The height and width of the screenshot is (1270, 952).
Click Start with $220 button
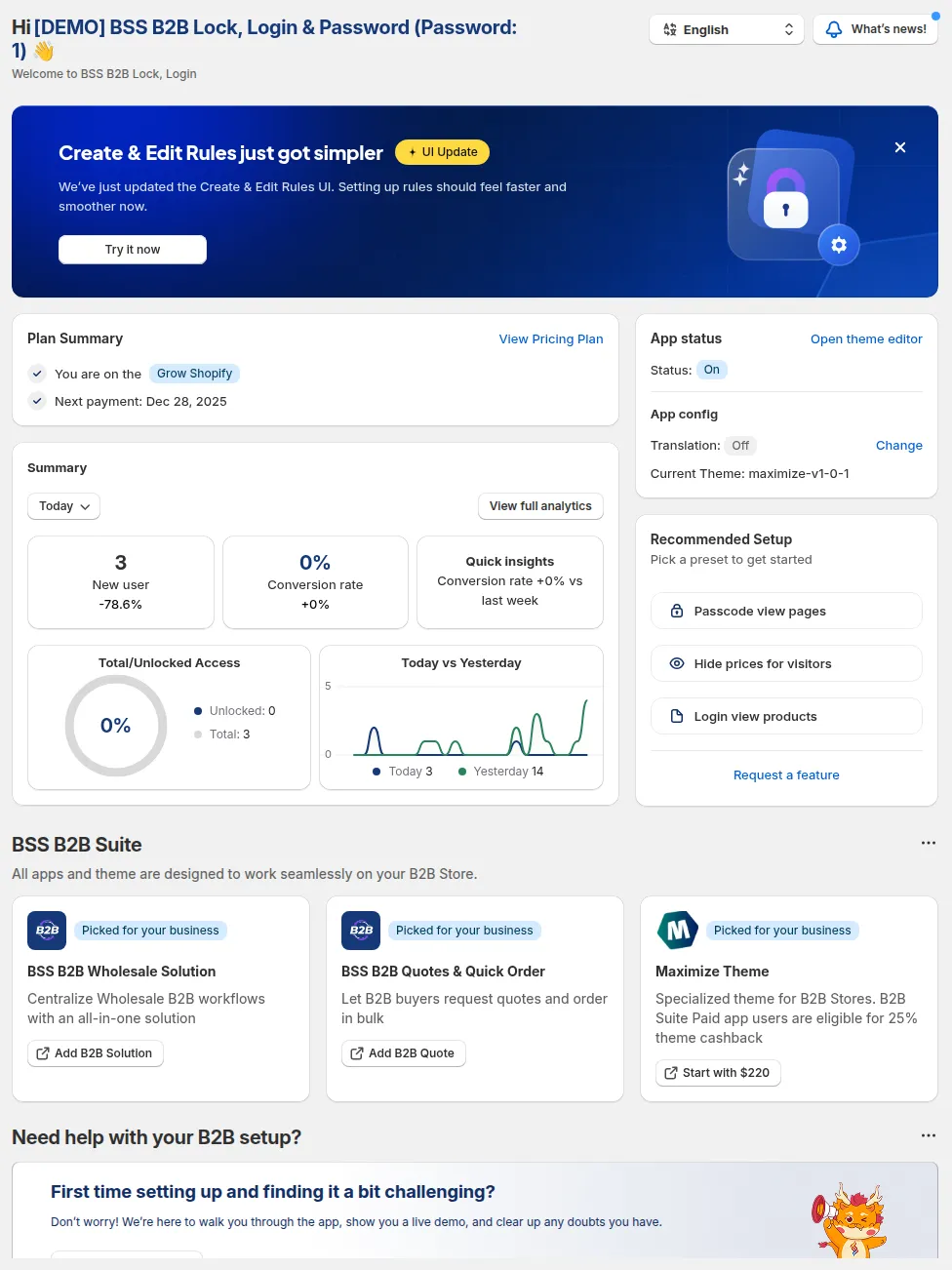pyautogui.click(x=718, y=1073)
